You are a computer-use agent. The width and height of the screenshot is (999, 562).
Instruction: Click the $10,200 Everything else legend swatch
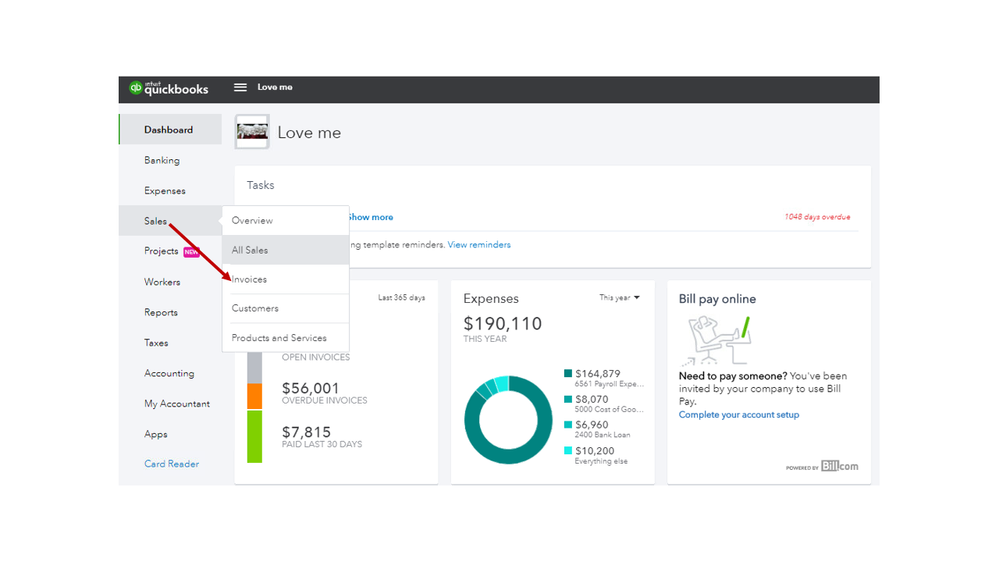tap(568, 451)
